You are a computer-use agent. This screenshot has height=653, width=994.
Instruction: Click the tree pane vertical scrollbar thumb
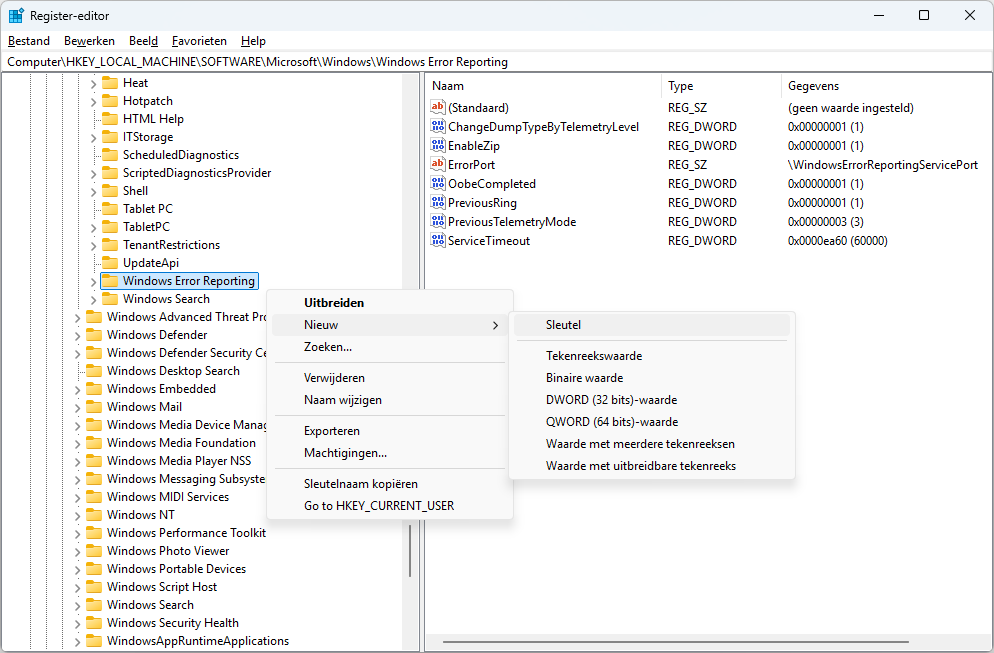click(410, 550)
